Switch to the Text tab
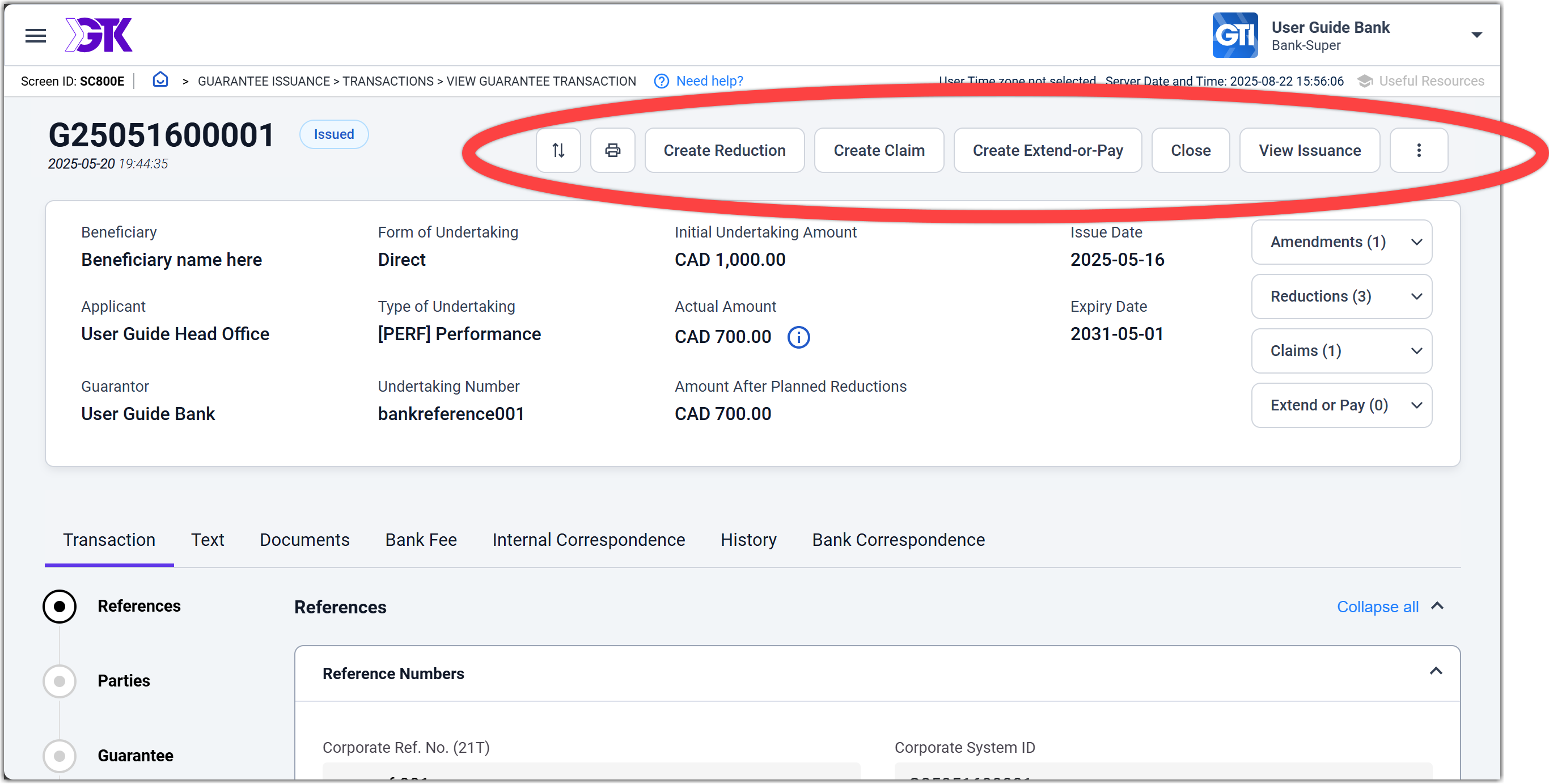 pyautogui.click(x=208, y=540)
